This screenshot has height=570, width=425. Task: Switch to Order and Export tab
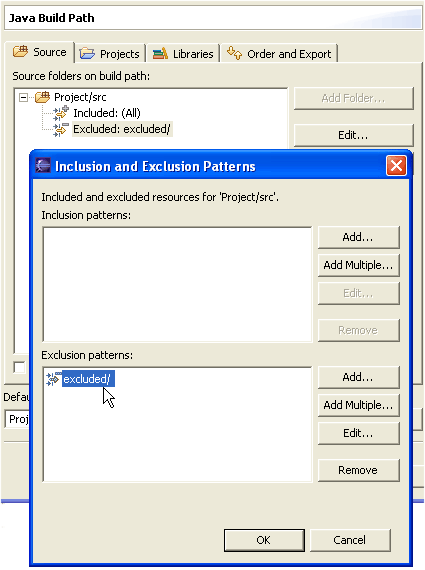(x=279, y=54)
